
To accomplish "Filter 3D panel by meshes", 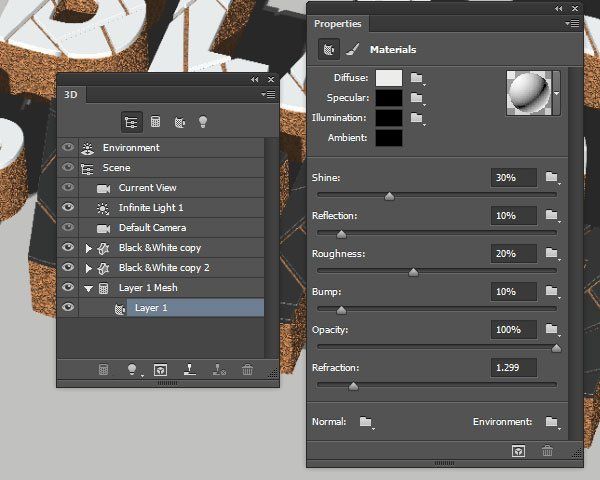I will pyautogui.click(x=155, y=122).
